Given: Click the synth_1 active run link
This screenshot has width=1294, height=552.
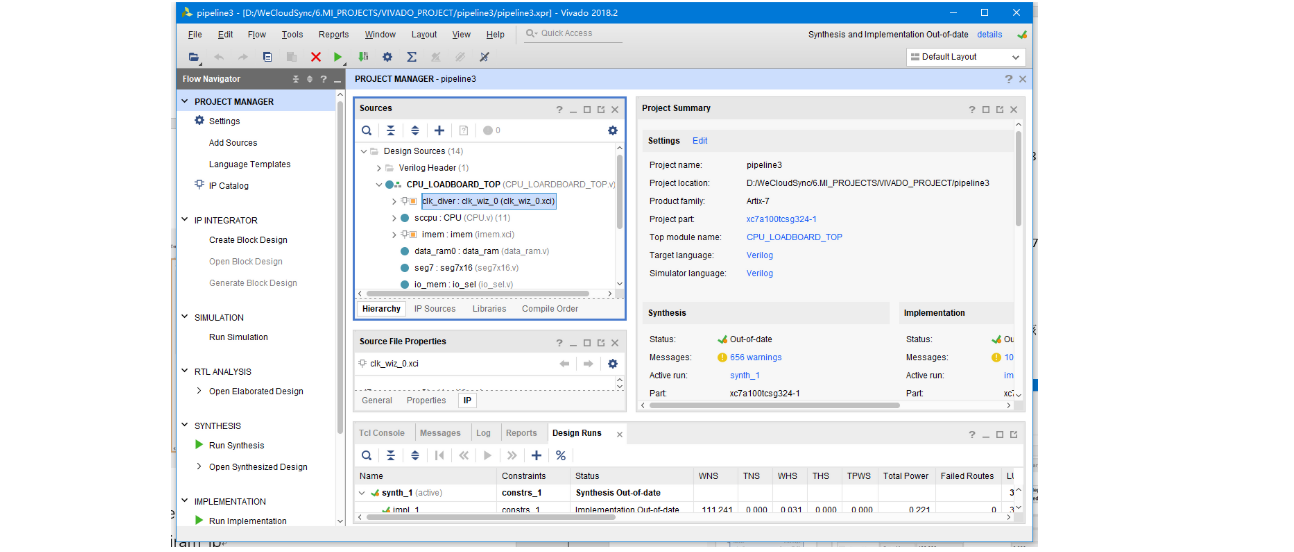Looking at the screenshot, I should click(x=745, y=375).
